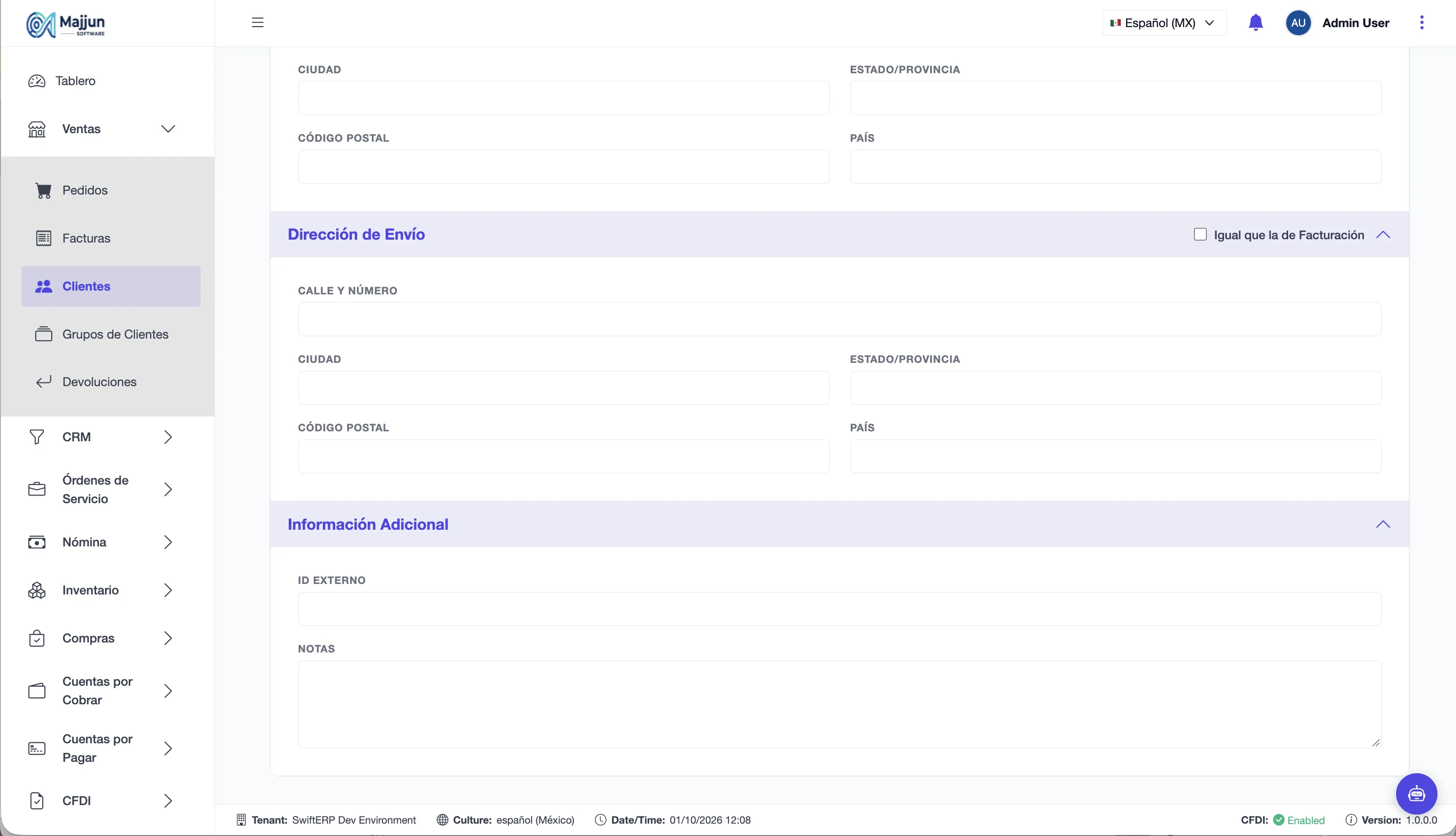Click the CFDI Enabled status text
Viewport: 1456px width, 836px height.
[1306, 820]
